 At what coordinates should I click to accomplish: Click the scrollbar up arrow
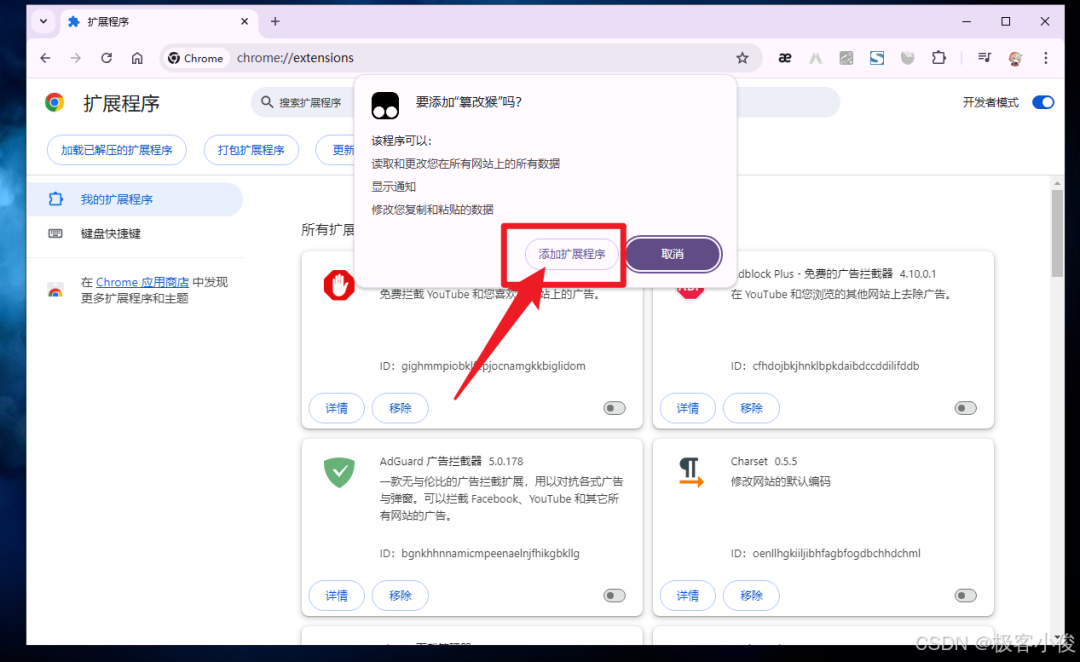(x=1057, y=183)
